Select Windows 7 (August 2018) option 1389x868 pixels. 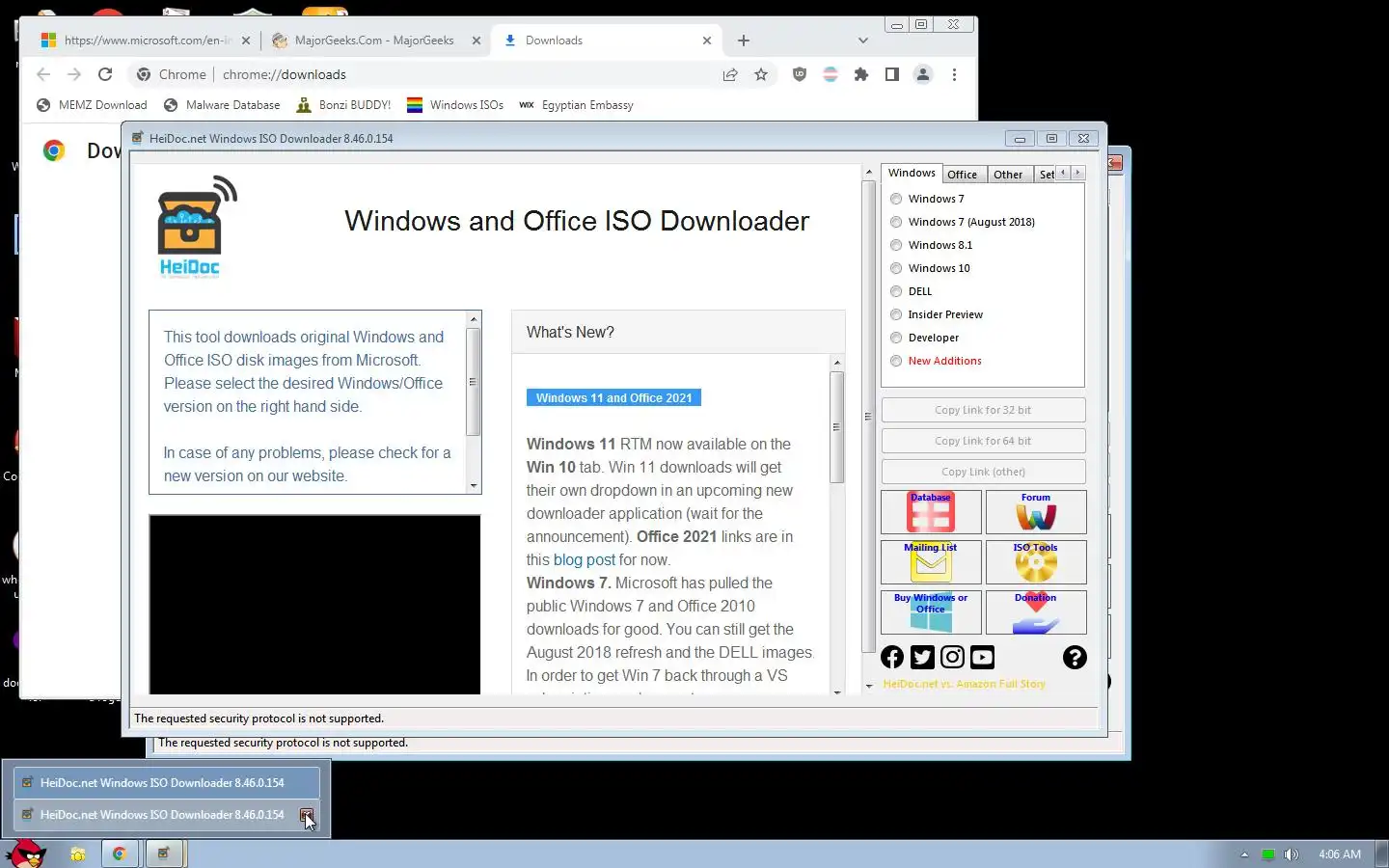tap(896, 222)
